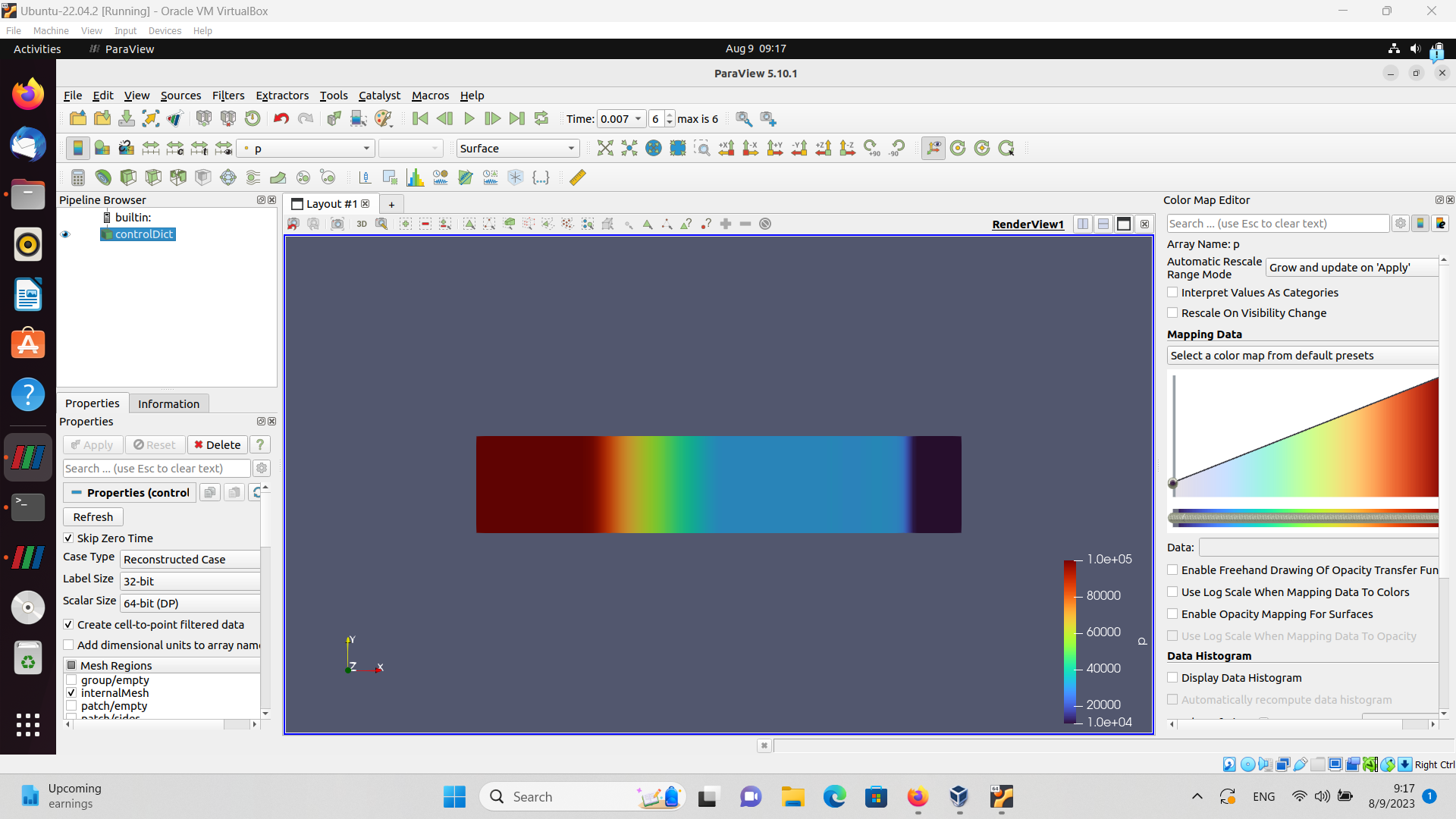
Task: Click the Undo arrow icon
Action: coord(281,119)
